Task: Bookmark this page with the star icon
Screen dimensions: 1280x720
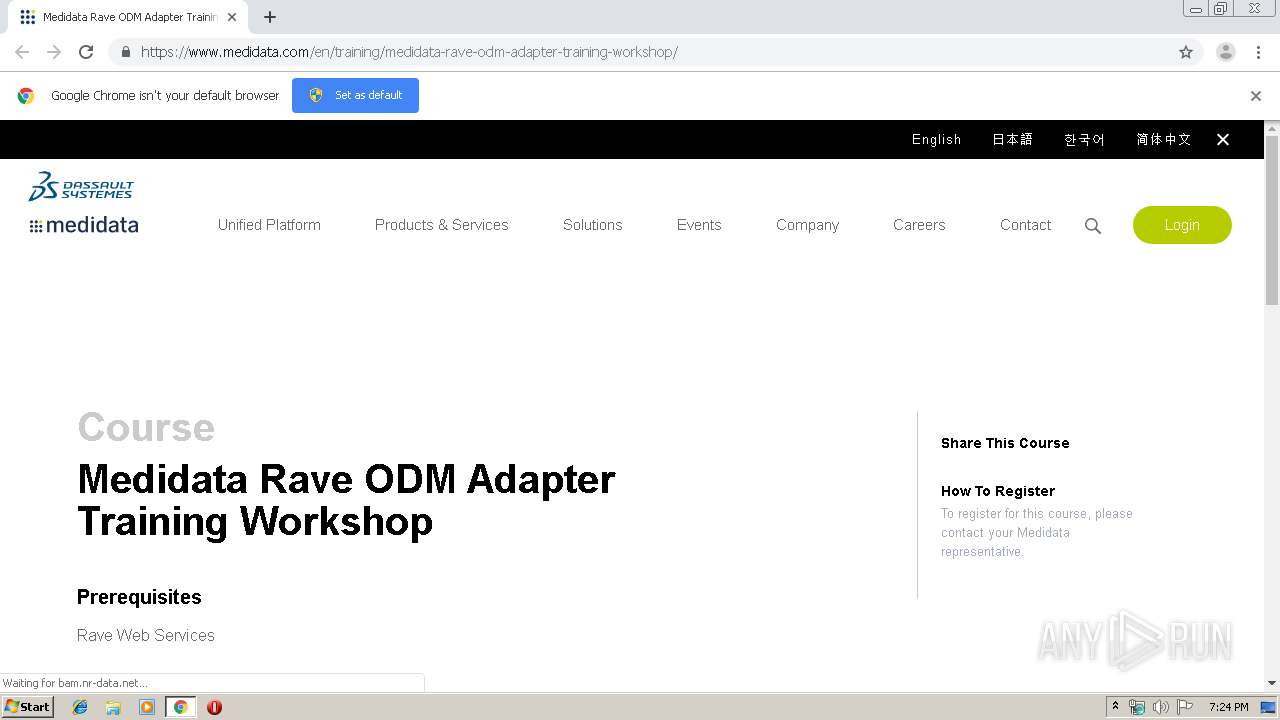Action: point(1186,52)
